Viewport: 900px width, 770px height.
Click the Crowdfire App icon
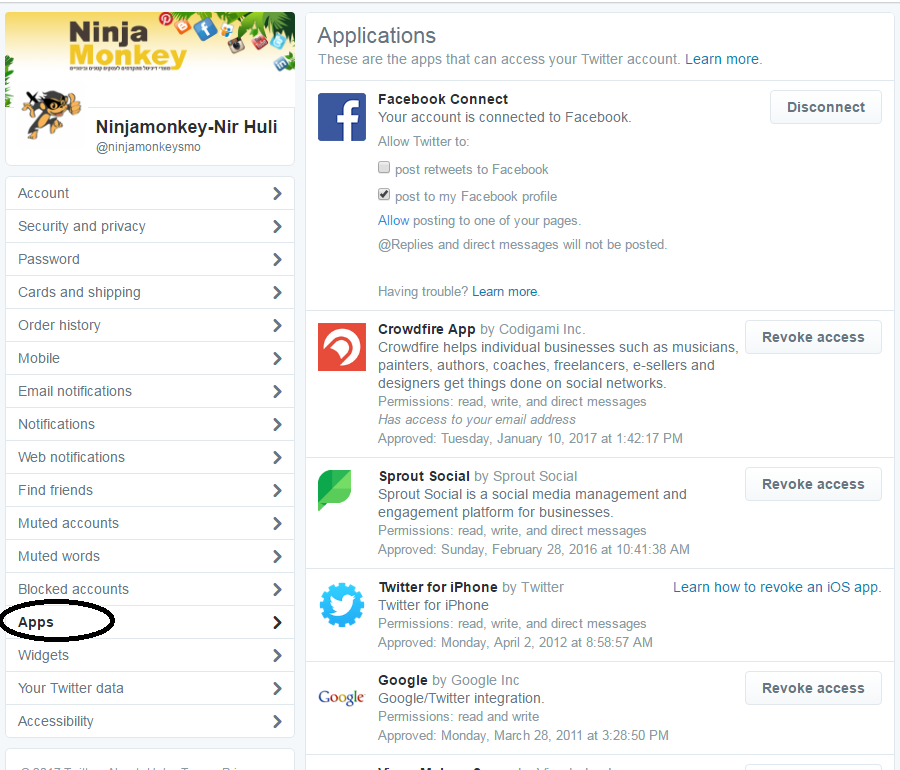342,347
